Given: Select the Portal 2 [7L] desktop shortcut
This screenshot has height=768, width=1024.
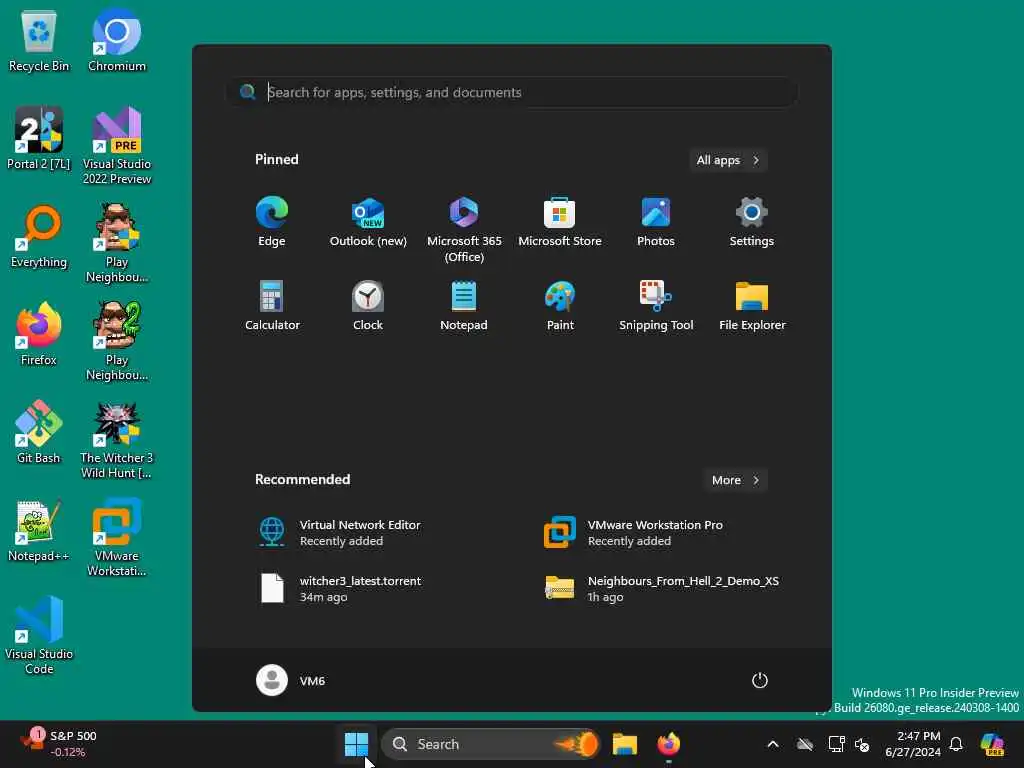Looking at the screenshot, I should point(39,138).
